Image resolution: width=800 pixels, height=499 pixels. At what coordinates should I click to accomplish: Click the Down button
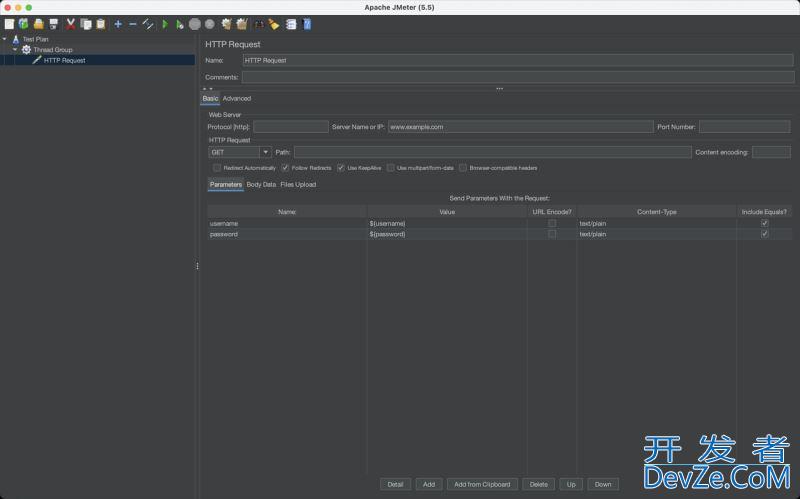(603, 484)
